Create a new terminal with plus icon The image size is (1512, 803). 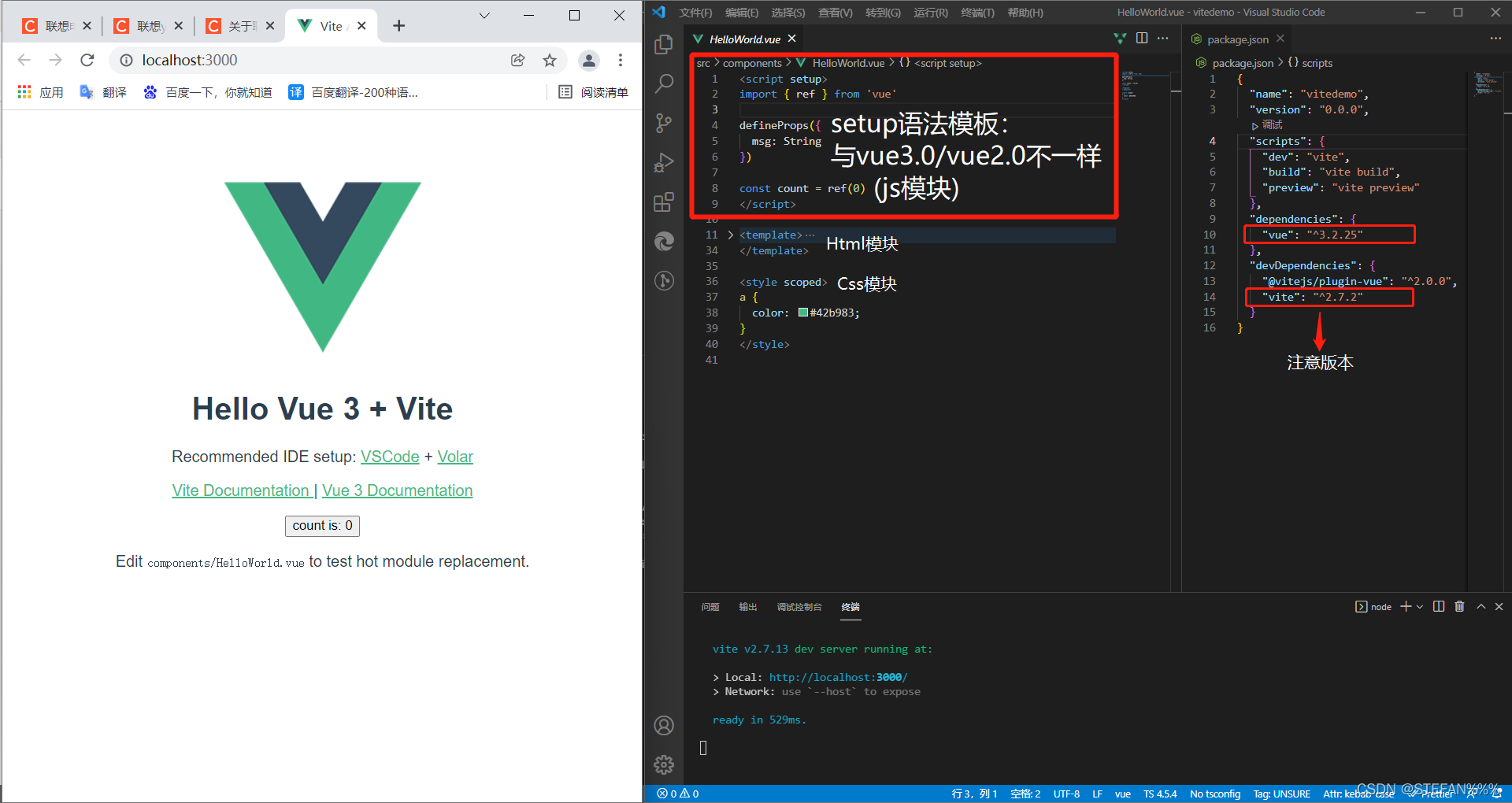coord(1406,606)
